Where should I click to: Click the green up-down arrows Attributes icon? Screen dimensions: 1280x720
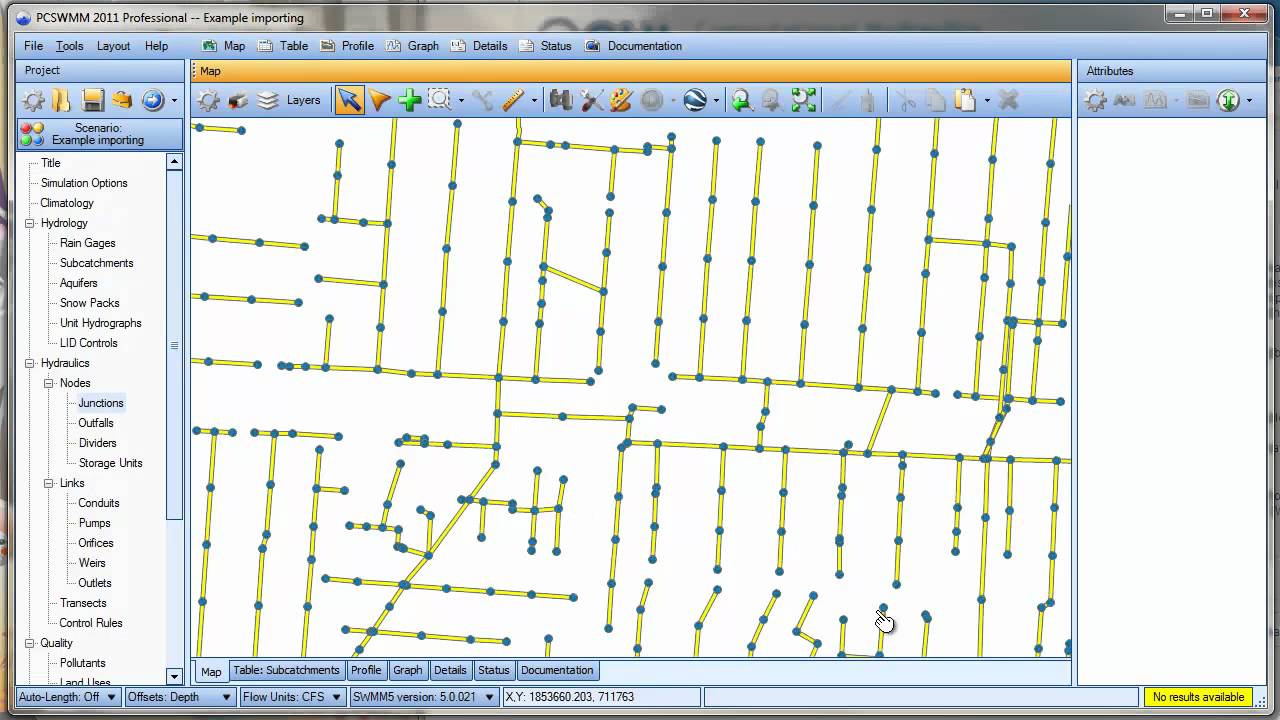point(1228,100)
